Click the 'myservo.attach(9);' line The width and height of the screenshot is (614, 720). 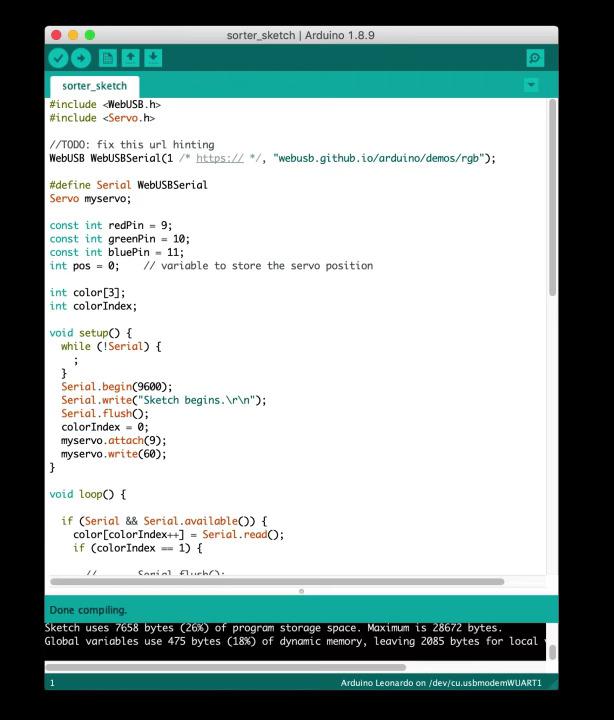coord(114,441)
